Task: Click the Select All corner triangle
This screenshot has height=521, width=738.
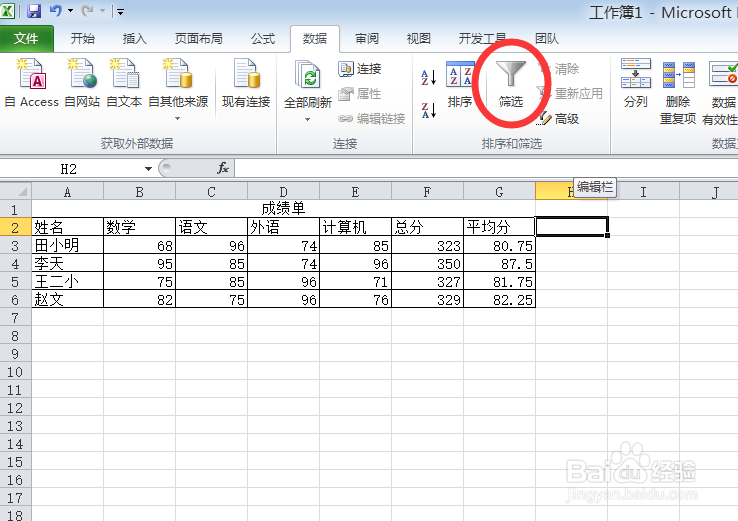Action: pyautogui.click(x=16, y=192)
